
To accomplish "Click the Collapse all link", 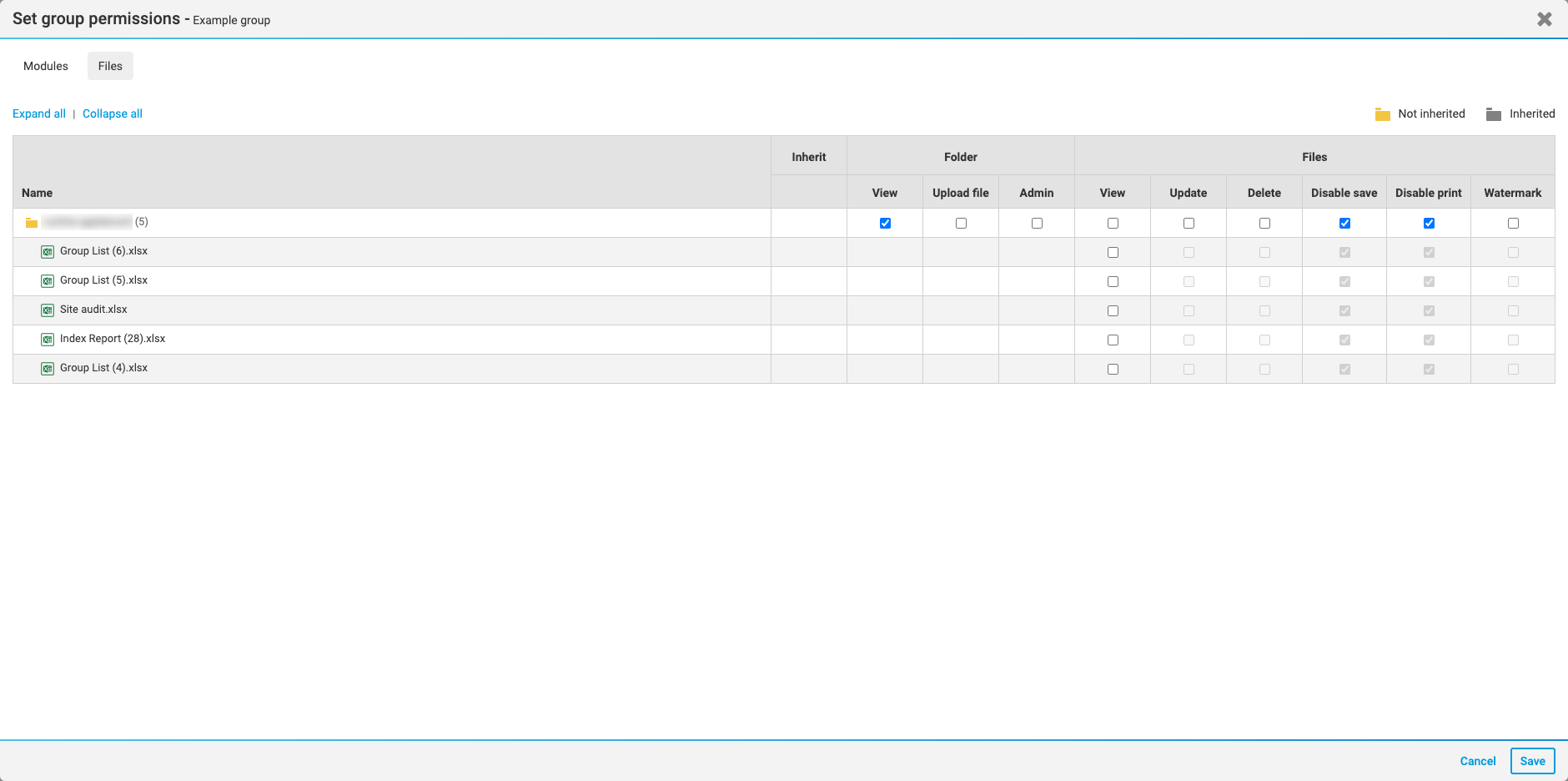I will pyautogui.click(x=113, y=113).
